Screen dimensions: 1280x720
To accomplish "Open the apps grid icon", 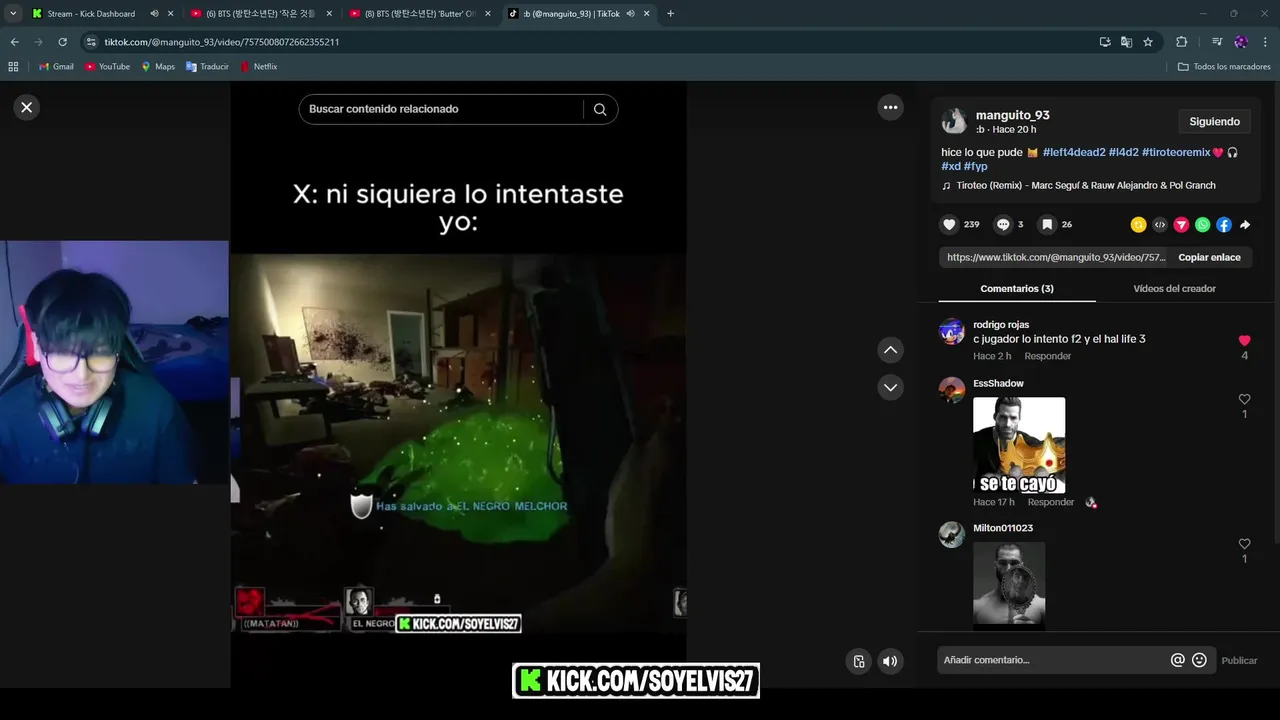I will click(x=13, y=67).
